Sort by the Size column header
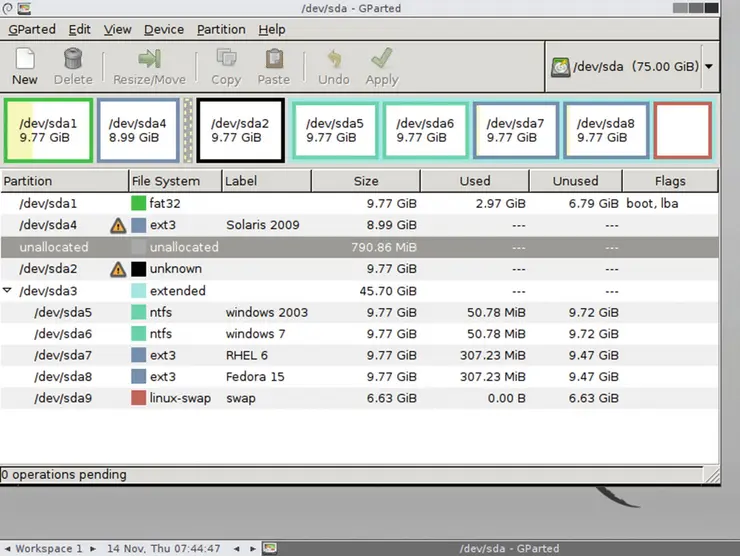The width and height of the screenshot is (740, 556). click(x=366, y=181)
